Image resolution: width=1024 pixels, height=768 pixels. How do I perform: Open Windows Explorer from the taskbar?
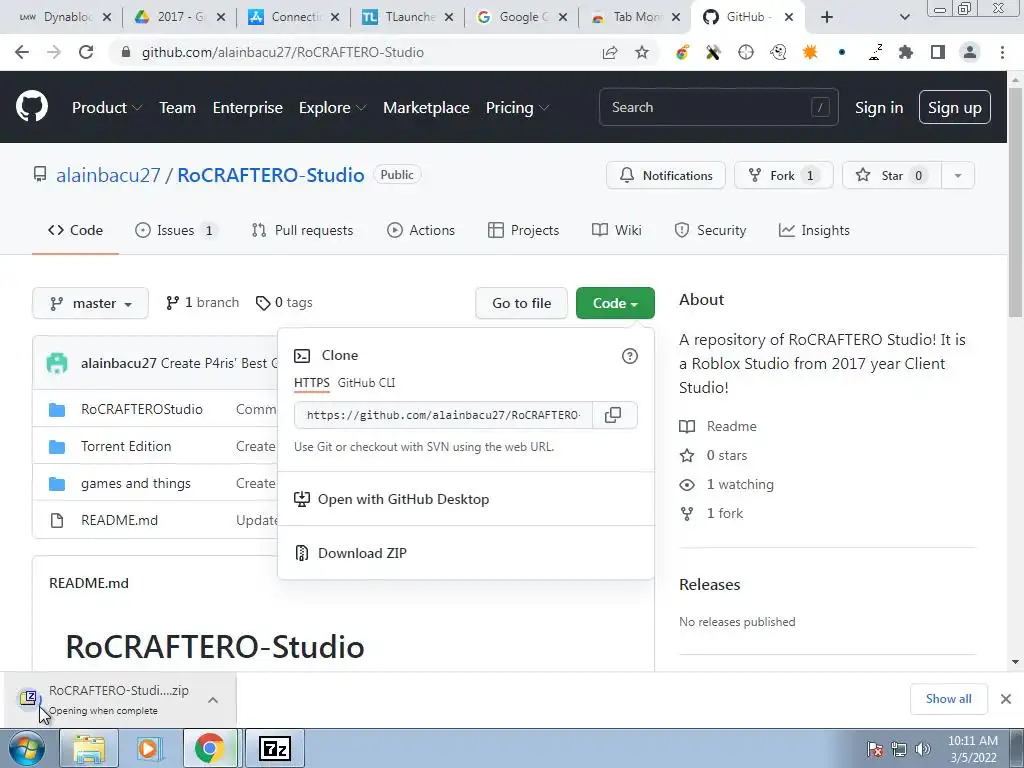coord(89,748)
